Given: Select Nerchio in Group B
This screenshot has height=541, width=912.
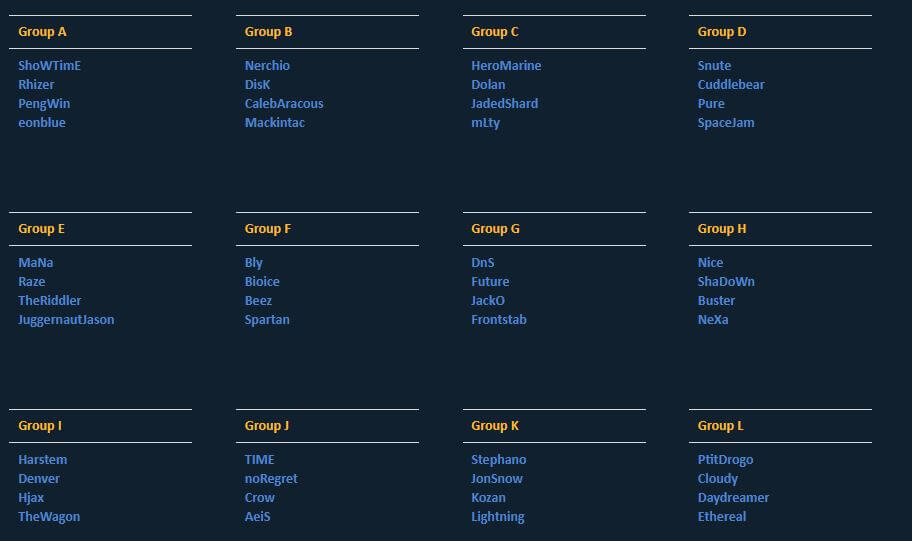Looking at the screenshot, I should pos(267,66).
